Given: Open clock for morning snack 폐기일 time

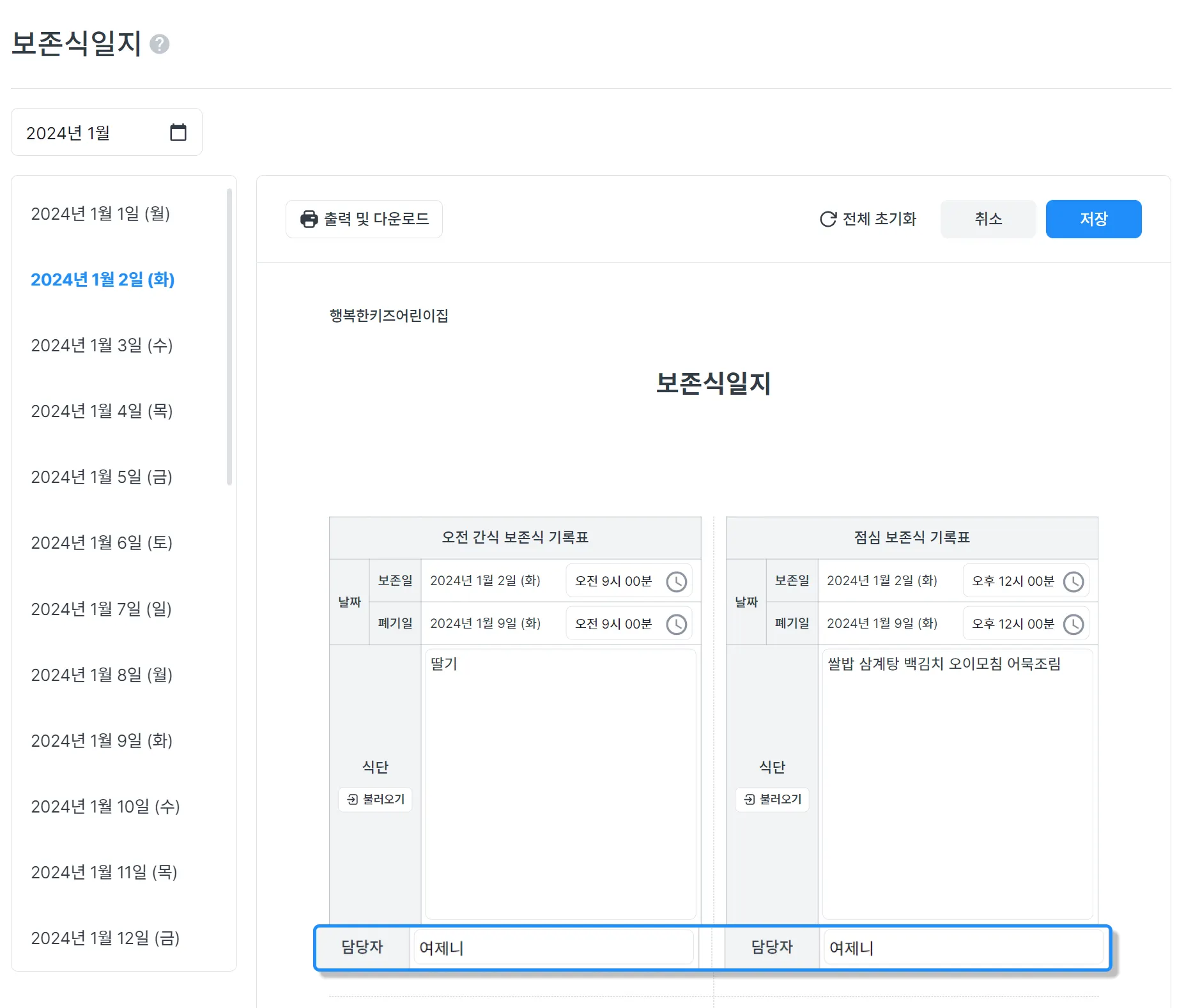Looking at the screenshot, I should (x=676, y=624).
